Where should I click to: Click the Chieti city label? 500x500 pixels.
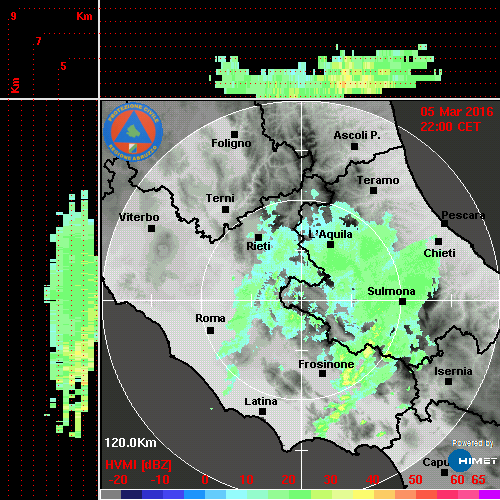(439, 253)
